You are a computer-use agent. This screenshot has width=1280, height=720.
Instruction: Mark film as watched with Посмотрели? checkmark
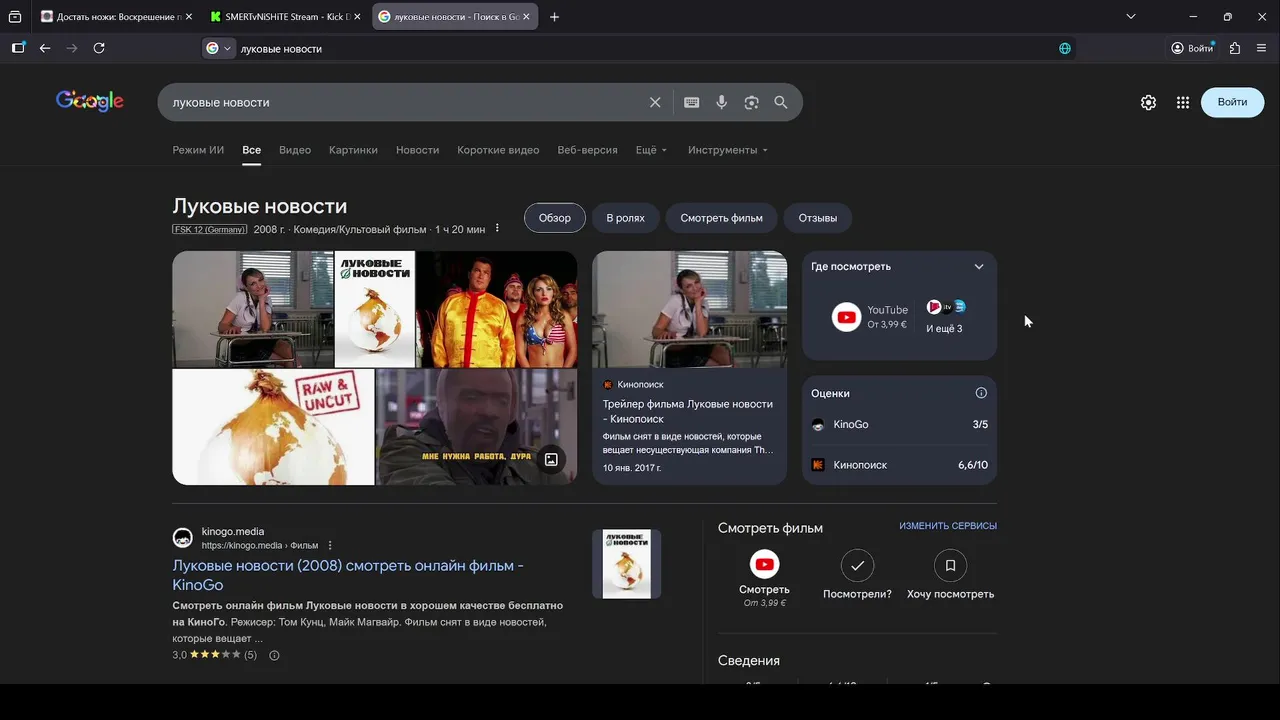coord(857,565)
